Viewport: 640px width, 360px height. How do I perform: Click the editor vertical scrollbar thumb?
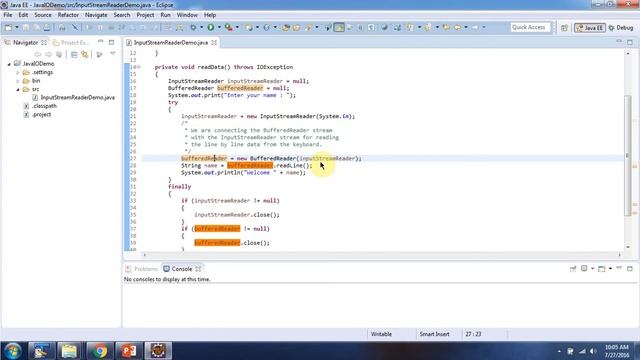[628, 155]
